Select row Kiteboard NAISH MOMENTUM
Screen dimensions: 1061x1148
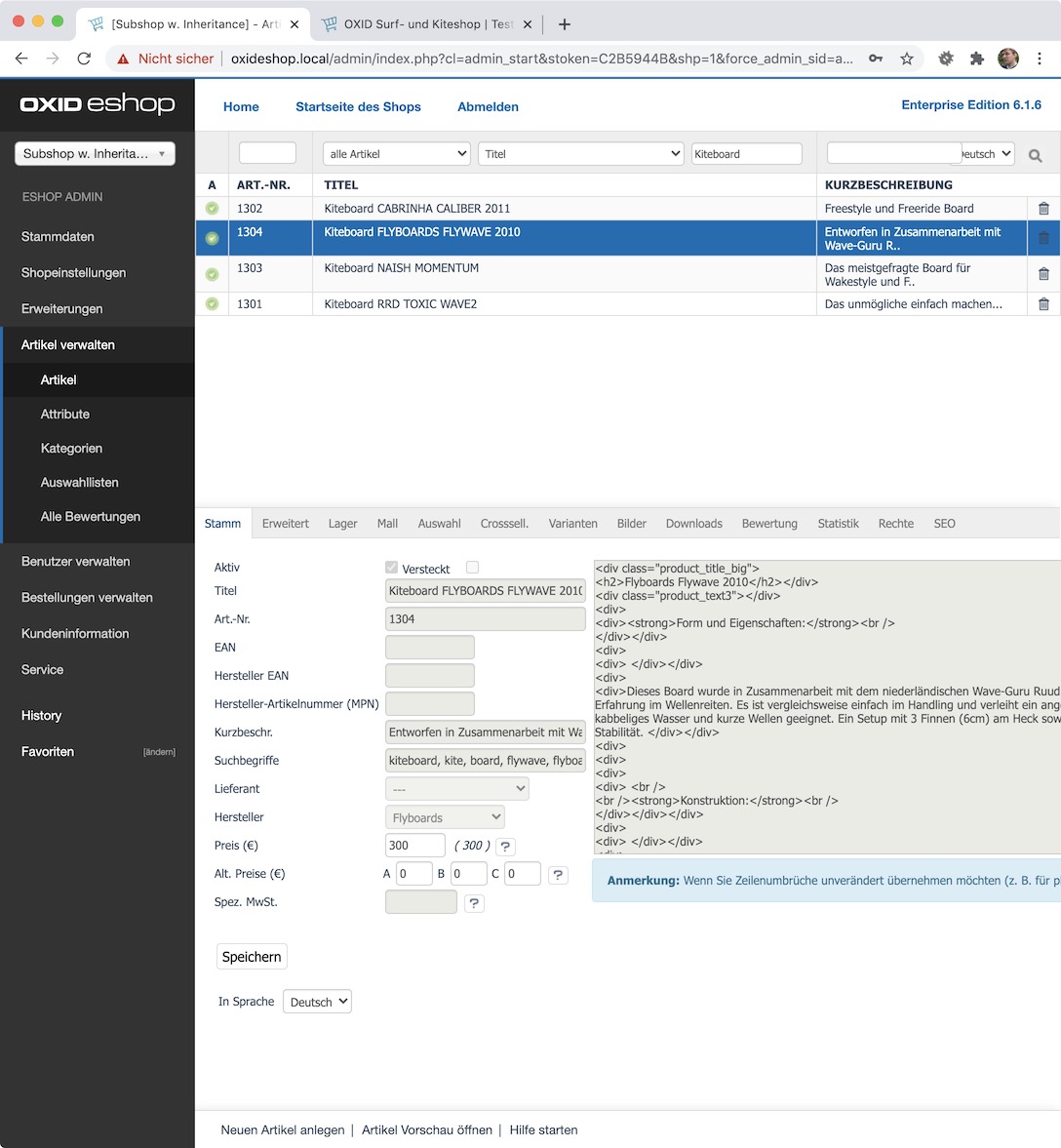(627, 274)
